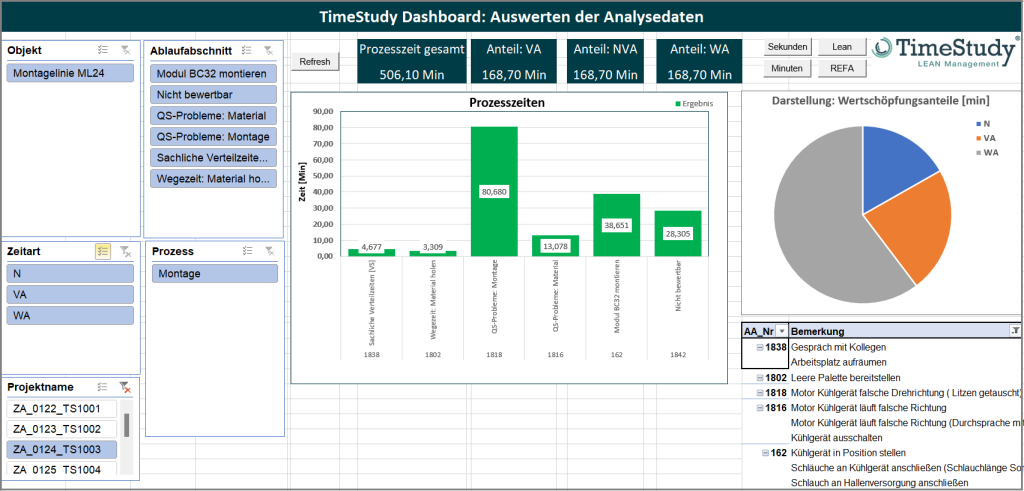Collapse group 1802 in pivot table
Image resolution: width=1024 pixels, height=491 pixels.
click(760, 377)
